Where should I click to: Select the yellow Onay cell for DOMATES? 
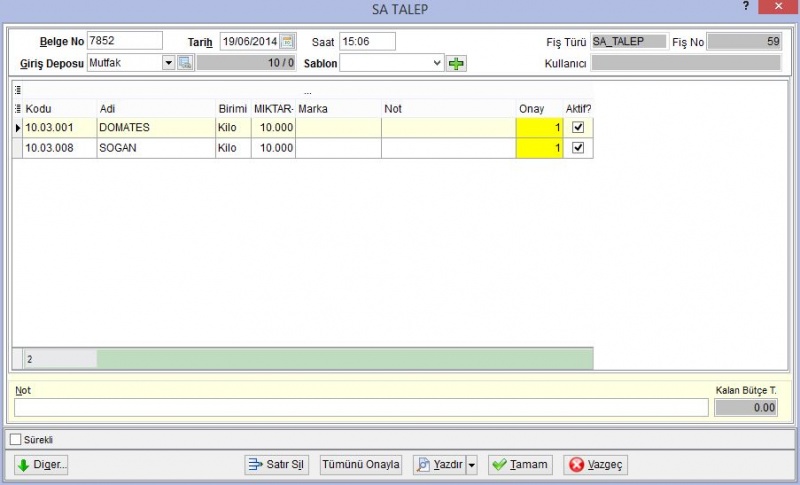tap(539, 127)
